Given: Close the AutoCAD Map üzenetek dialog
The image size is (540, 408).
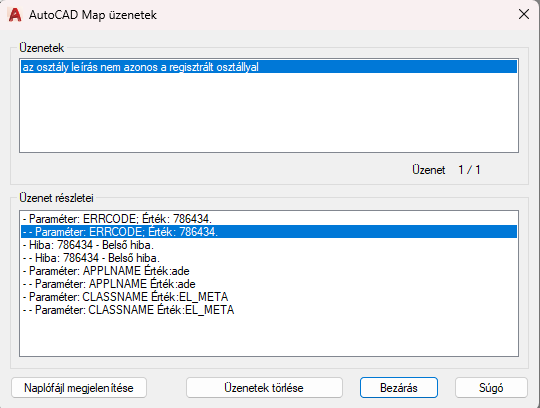Looking at the screenshot, I should [524, 14].
